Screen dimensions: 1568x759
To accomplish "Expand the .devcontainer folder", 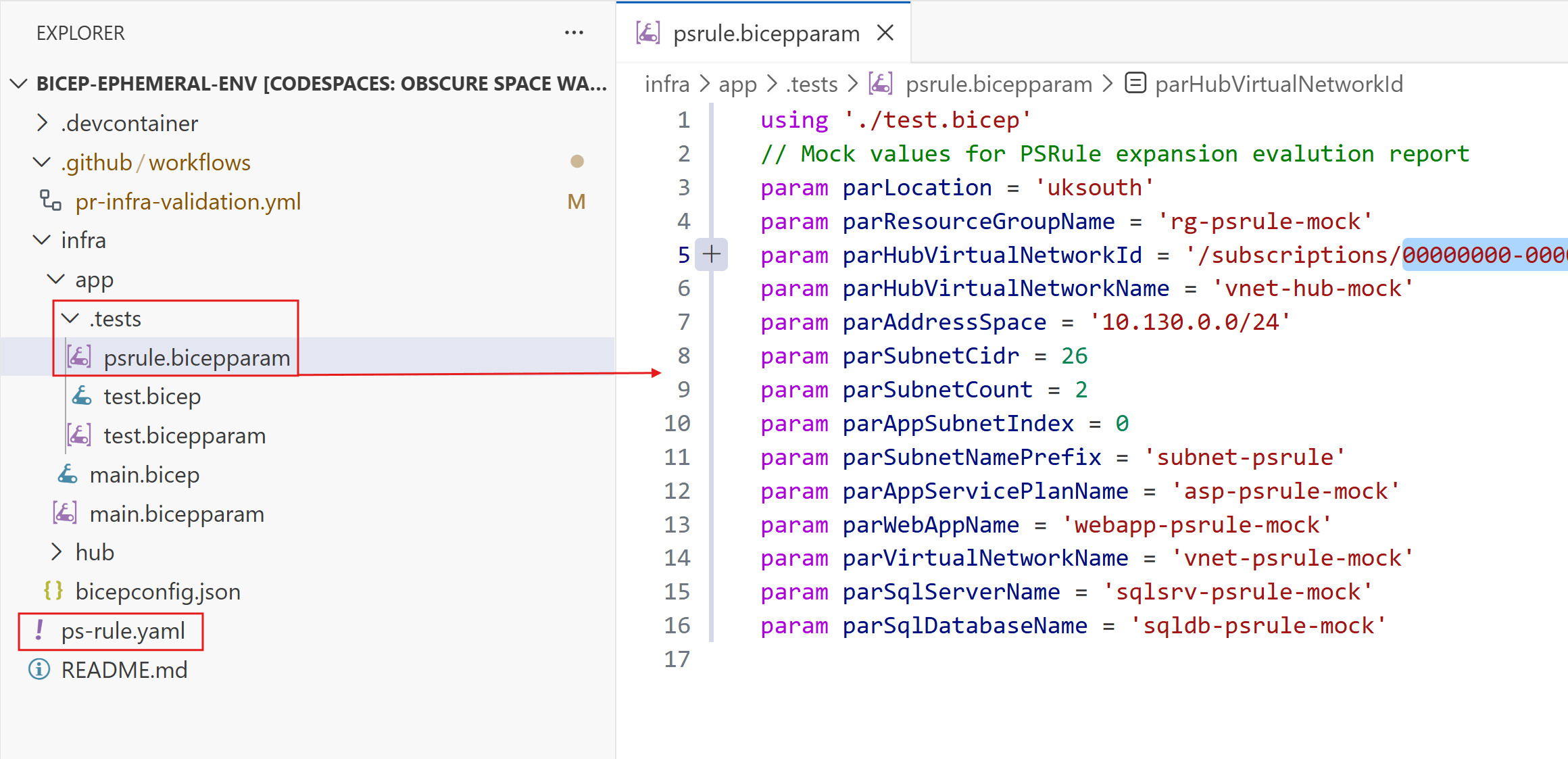I will pyautogui.click(x=42, y=123).
